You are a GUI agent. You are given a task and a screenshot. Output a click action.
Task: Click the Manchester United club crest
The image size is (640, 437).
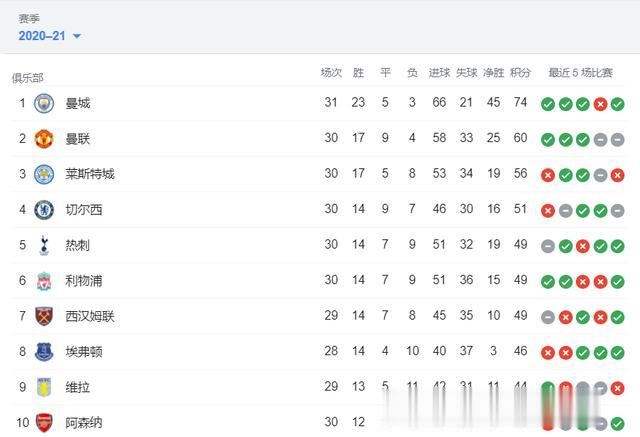coord(44,138)
